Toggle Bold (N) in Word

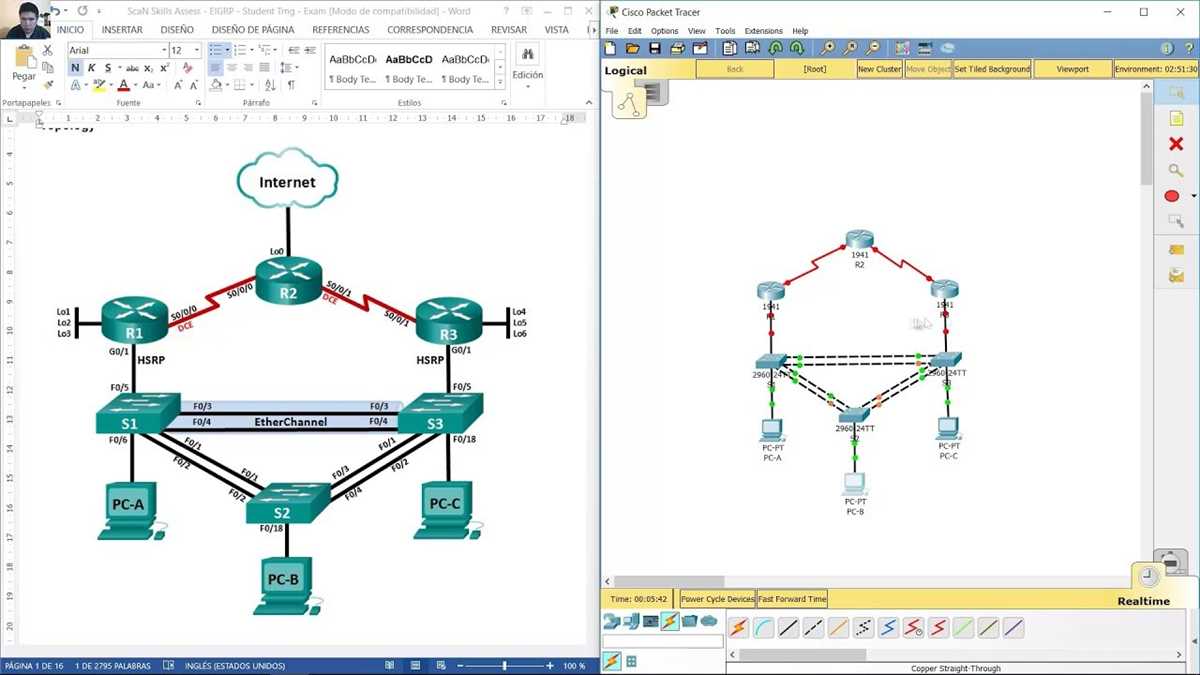click(75, 68)
